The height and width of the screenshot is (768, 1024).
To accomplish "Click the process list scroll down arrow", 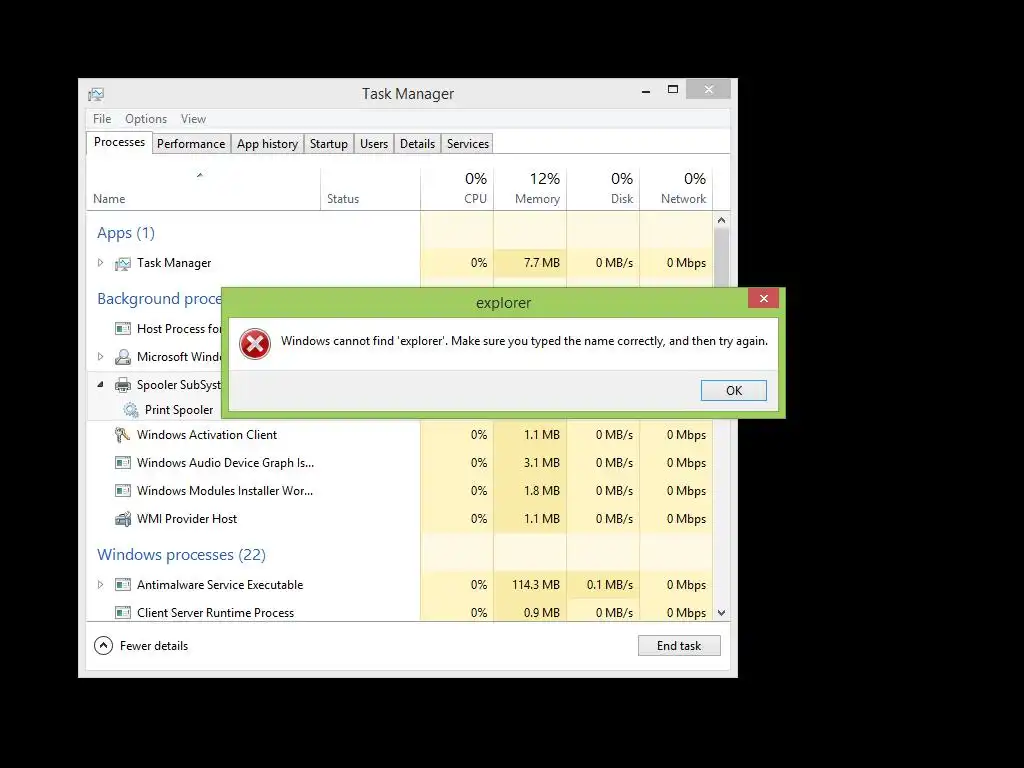I will click(x=722, y=613).
